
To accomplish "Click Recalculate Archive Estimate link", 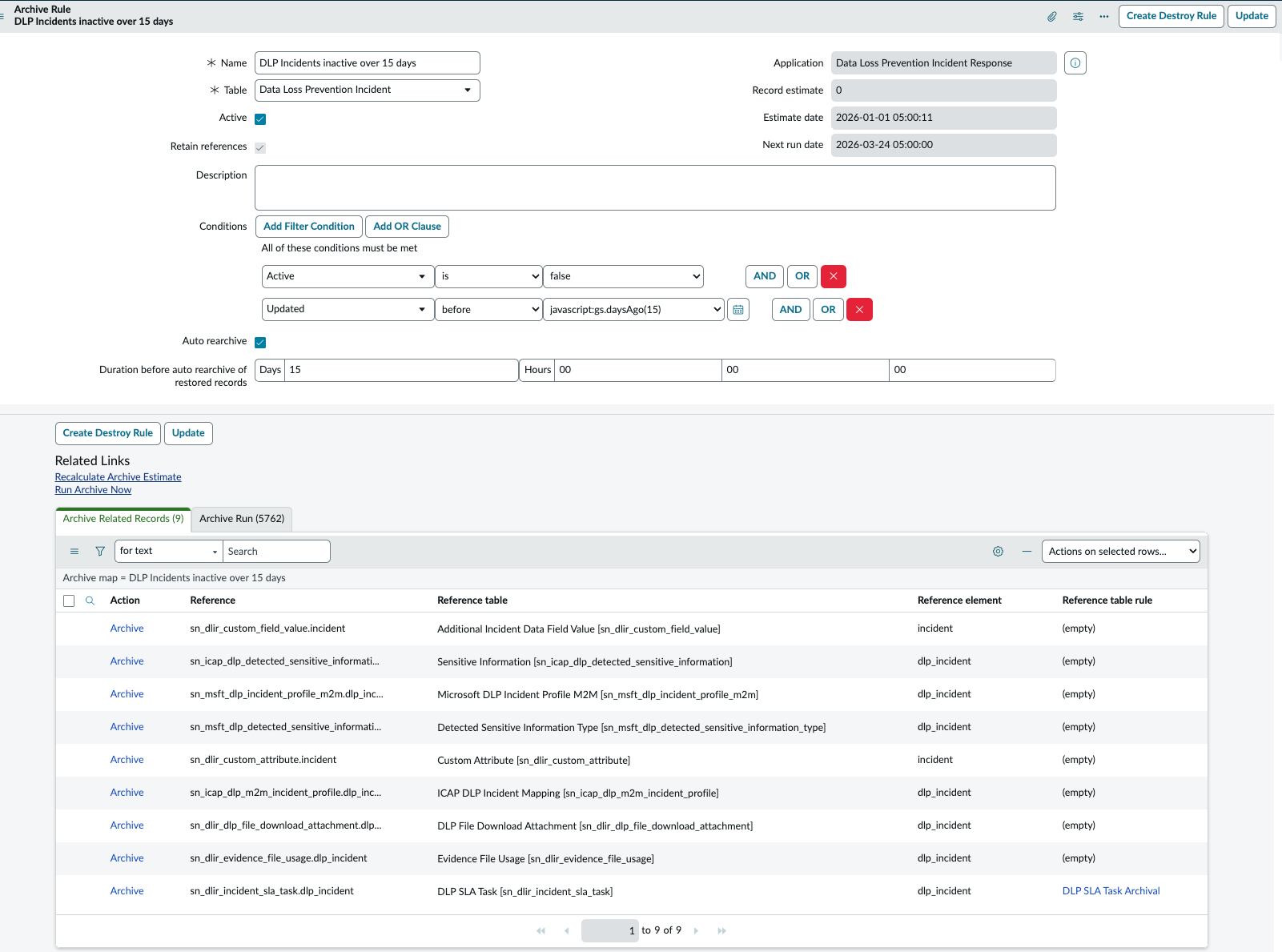I will [119, 477].
